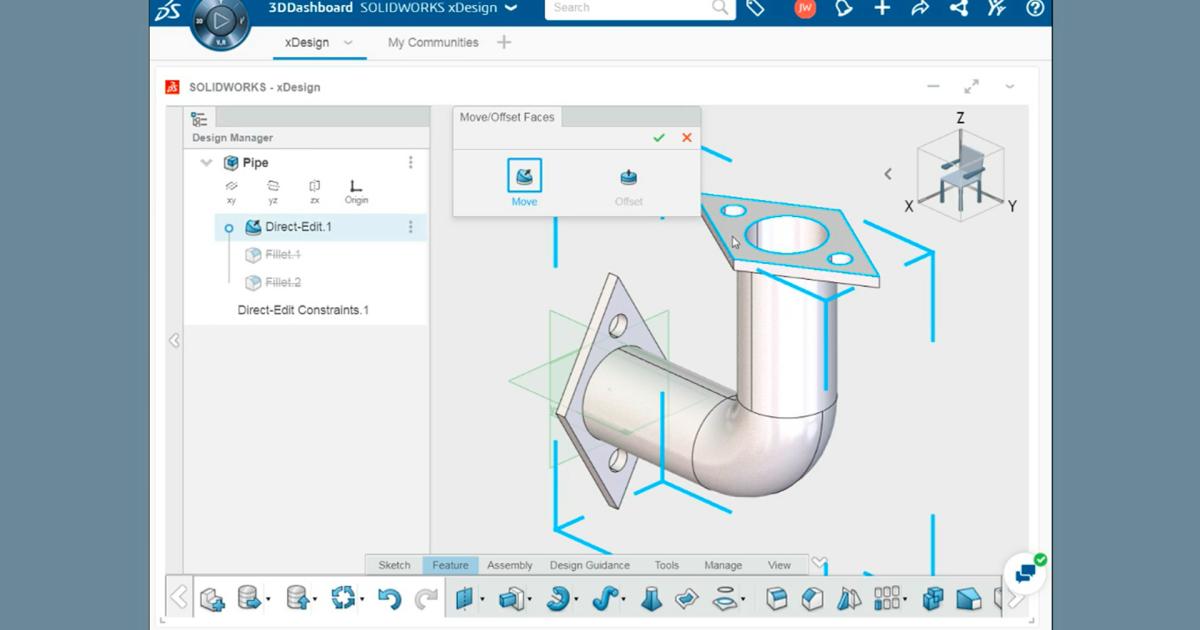Click the chat bubble icon at bottom right
This screenshot has width=1200, height=630.
tap(1023, 572)
